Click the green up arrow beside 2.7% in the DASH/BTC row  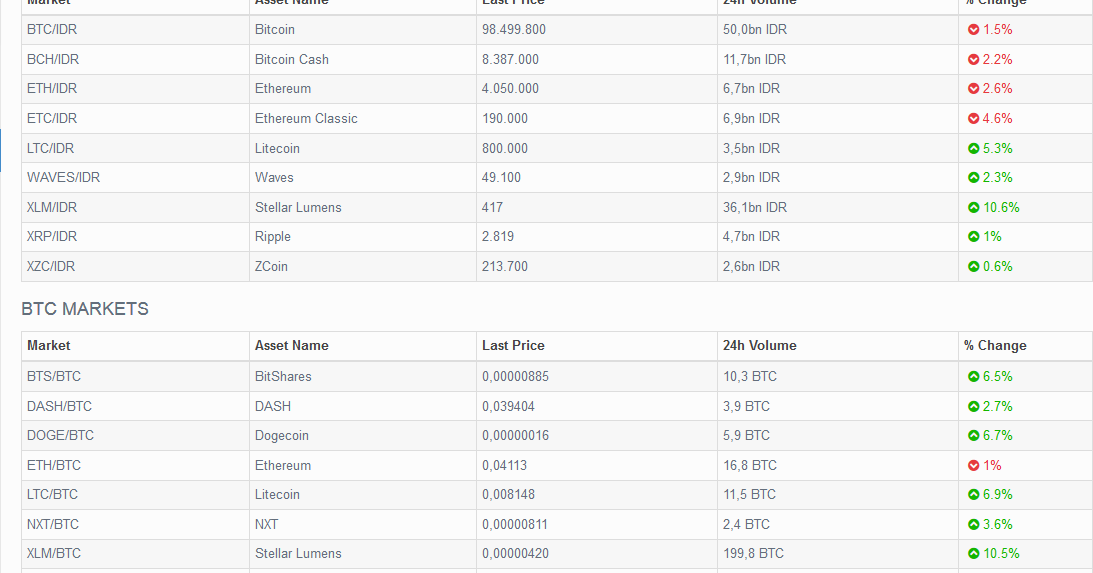[x=974, y=406]
